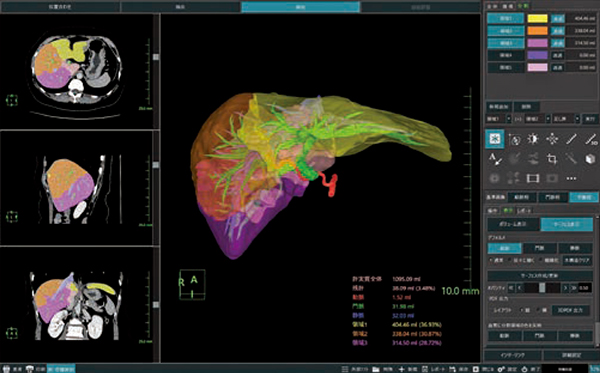600x373 pixels.
Task: Click the axial CT slice thumbnail view
Action: 76,71
